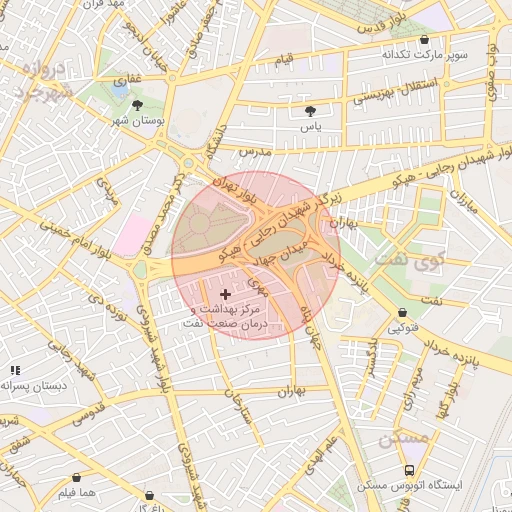
Task: Select the مدرس street label
Action: click(255, 152)
